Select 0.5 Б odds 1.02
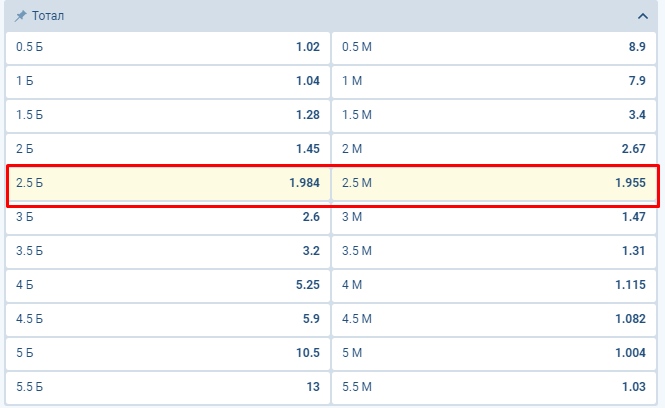This screenshot has height=408, width=665. pos(167,46)
